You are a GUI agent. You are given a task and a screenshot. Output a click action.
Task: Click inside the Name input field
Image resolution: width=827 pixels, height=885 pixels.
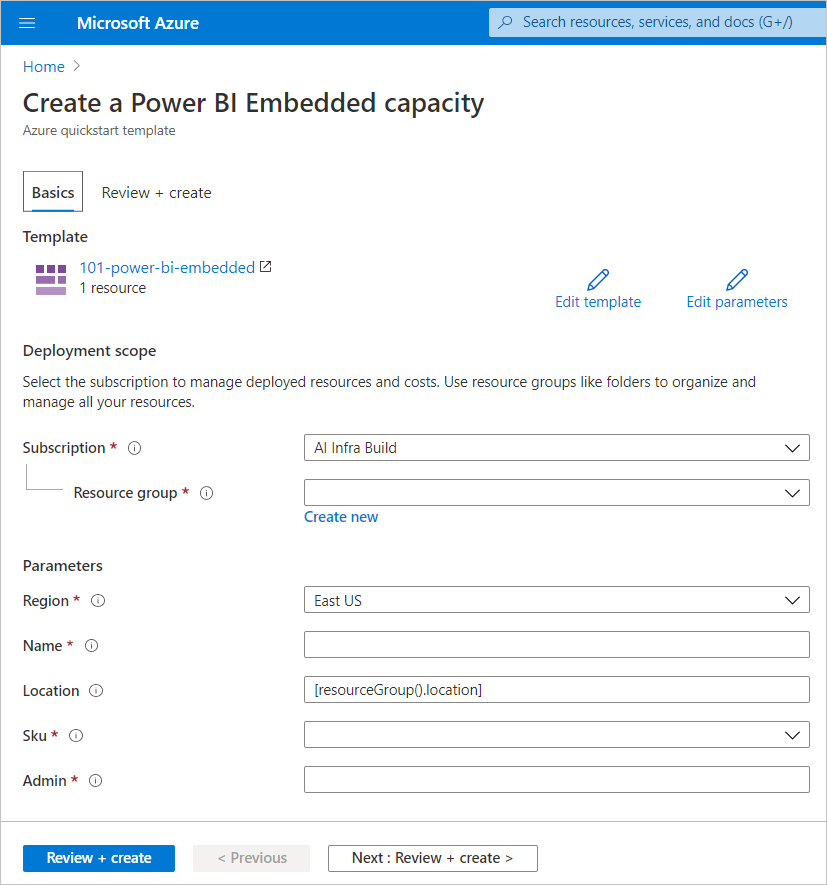point(556,645)
